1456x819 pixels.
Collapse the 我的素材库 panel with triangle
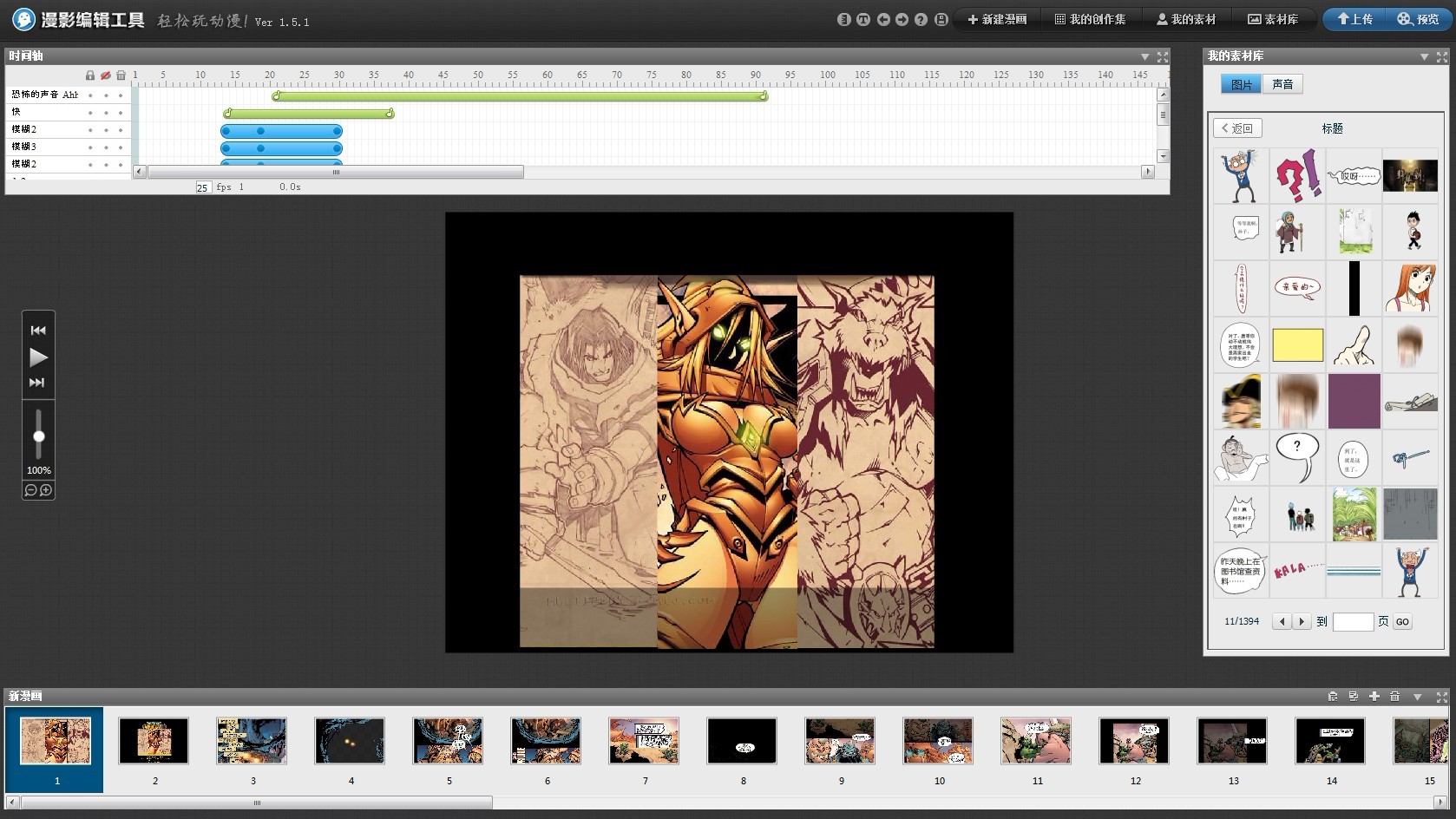(1424, 56)
